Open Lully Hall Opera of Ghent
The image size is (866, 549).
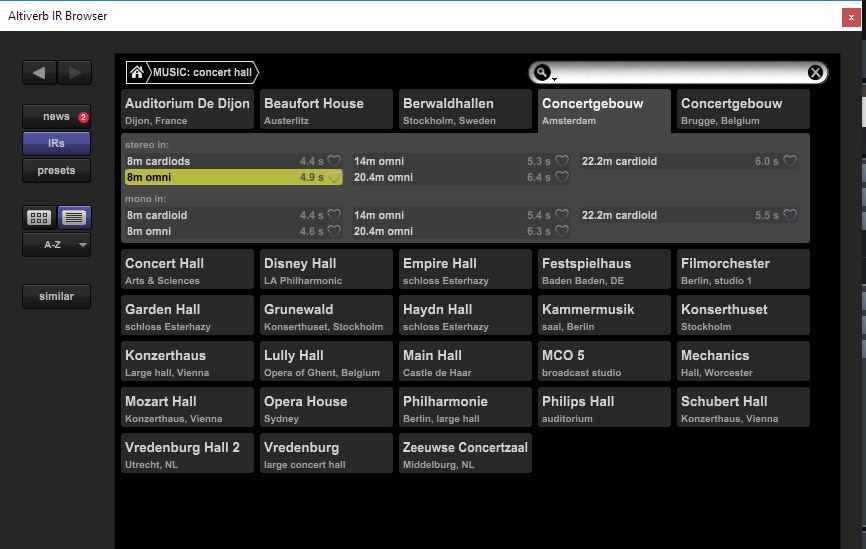326,361
